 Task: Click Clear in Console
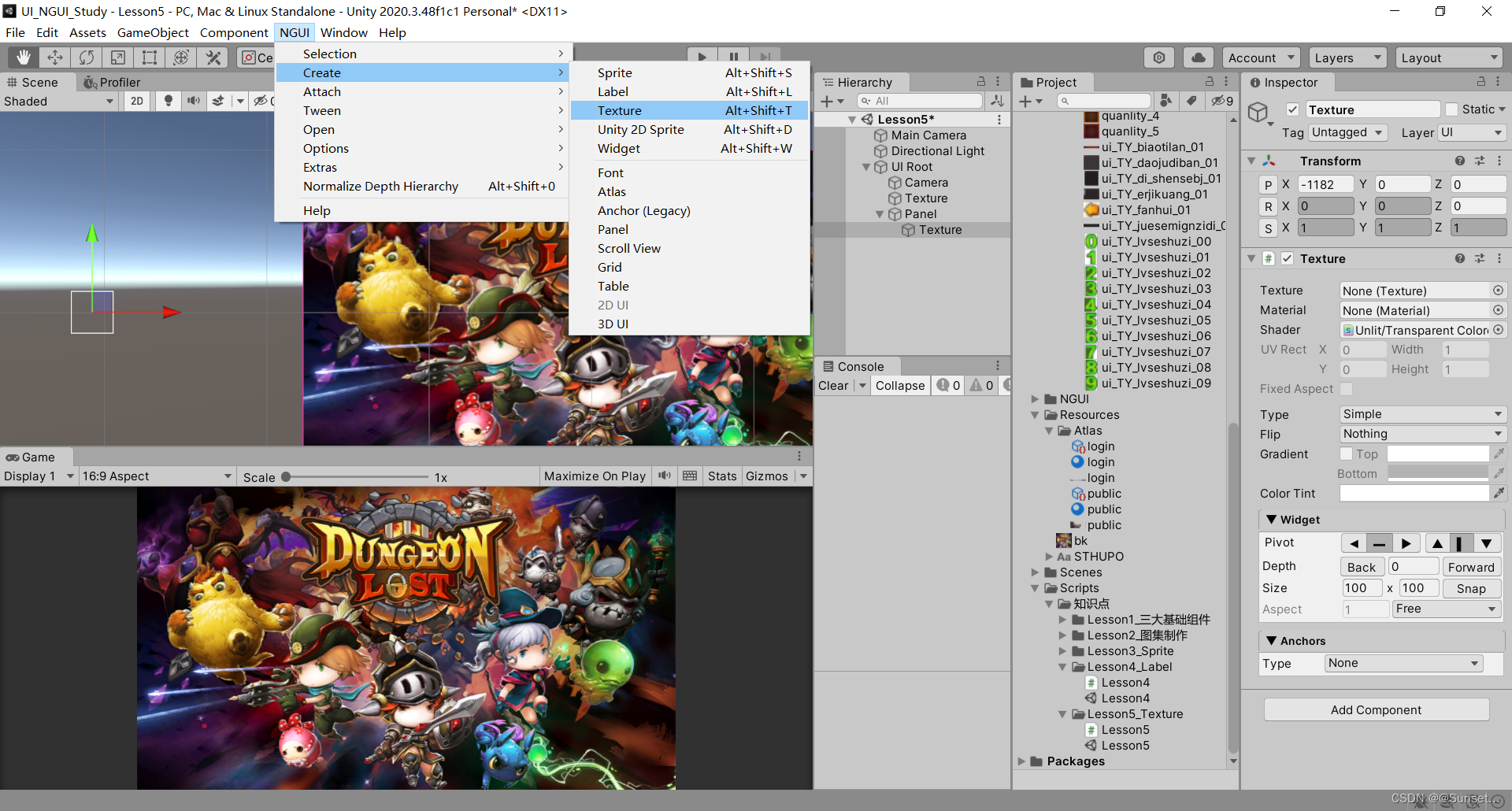pyautogui.click(x=833, y=385)
